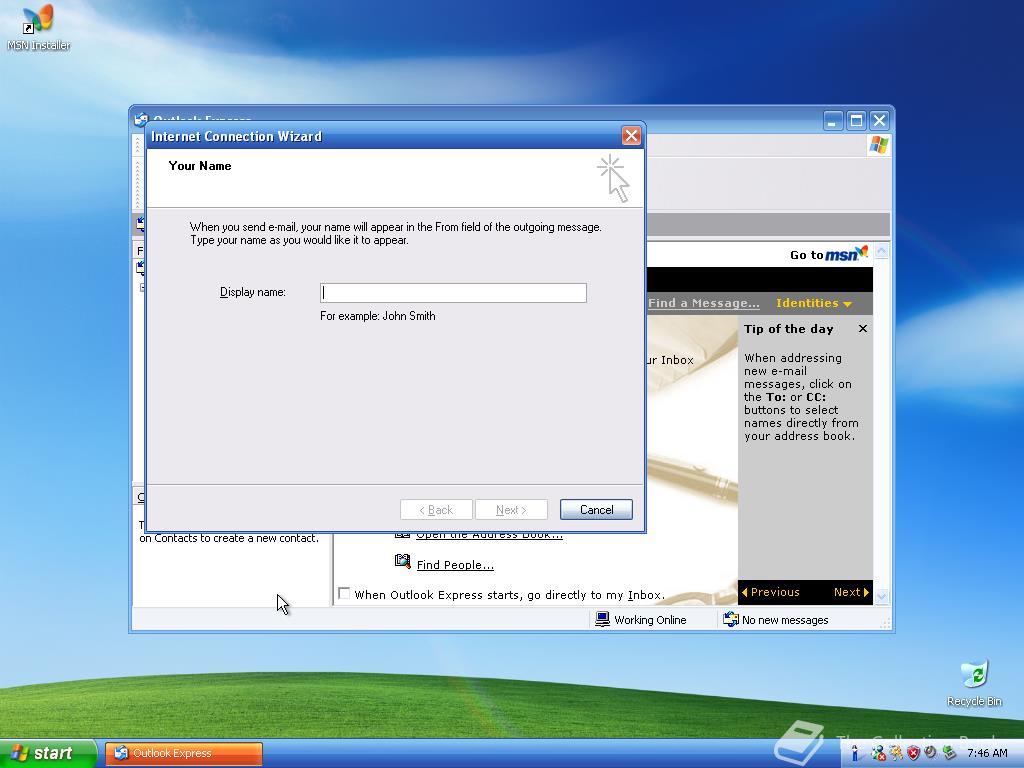Viewport: 1024px width, 768px height.
Task: Close the Tip of the day panel
Action: (863, 328)
